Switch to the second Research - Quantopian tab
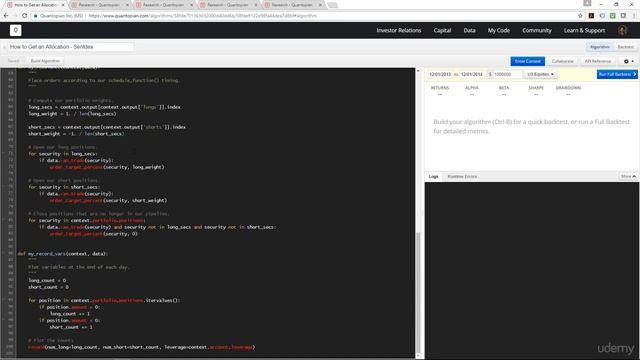Viewport: 640px width, 360px height. [x=163, y=5]
